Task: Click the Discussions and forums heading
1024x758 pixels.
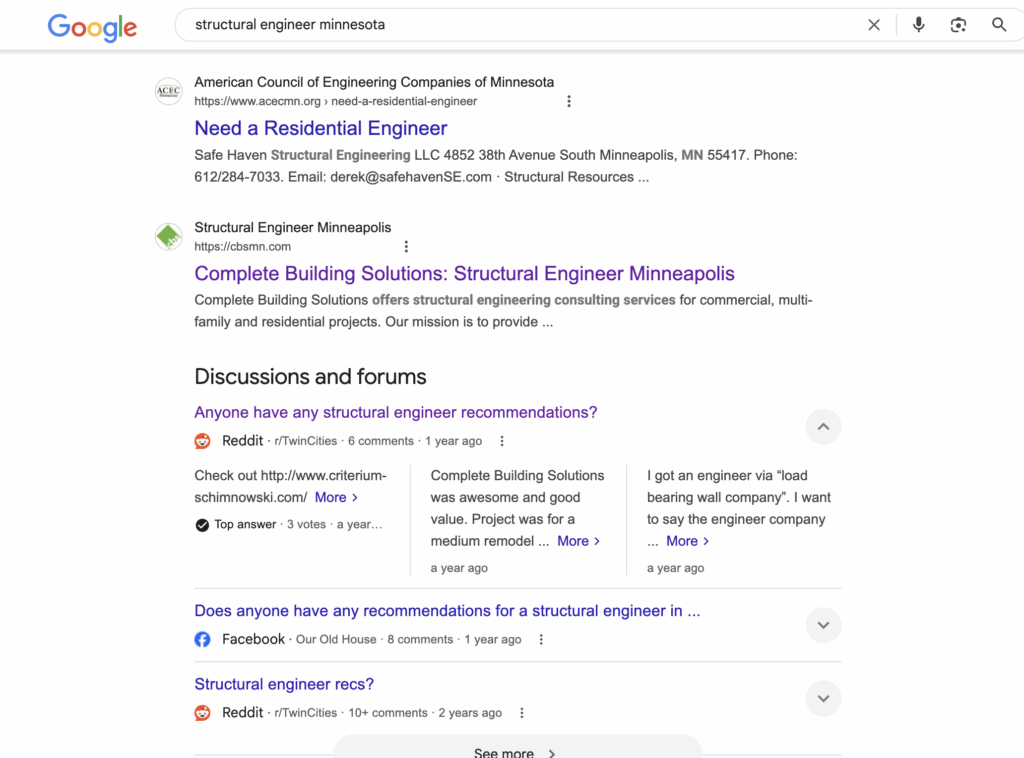Action: click(x=310, y=377)
